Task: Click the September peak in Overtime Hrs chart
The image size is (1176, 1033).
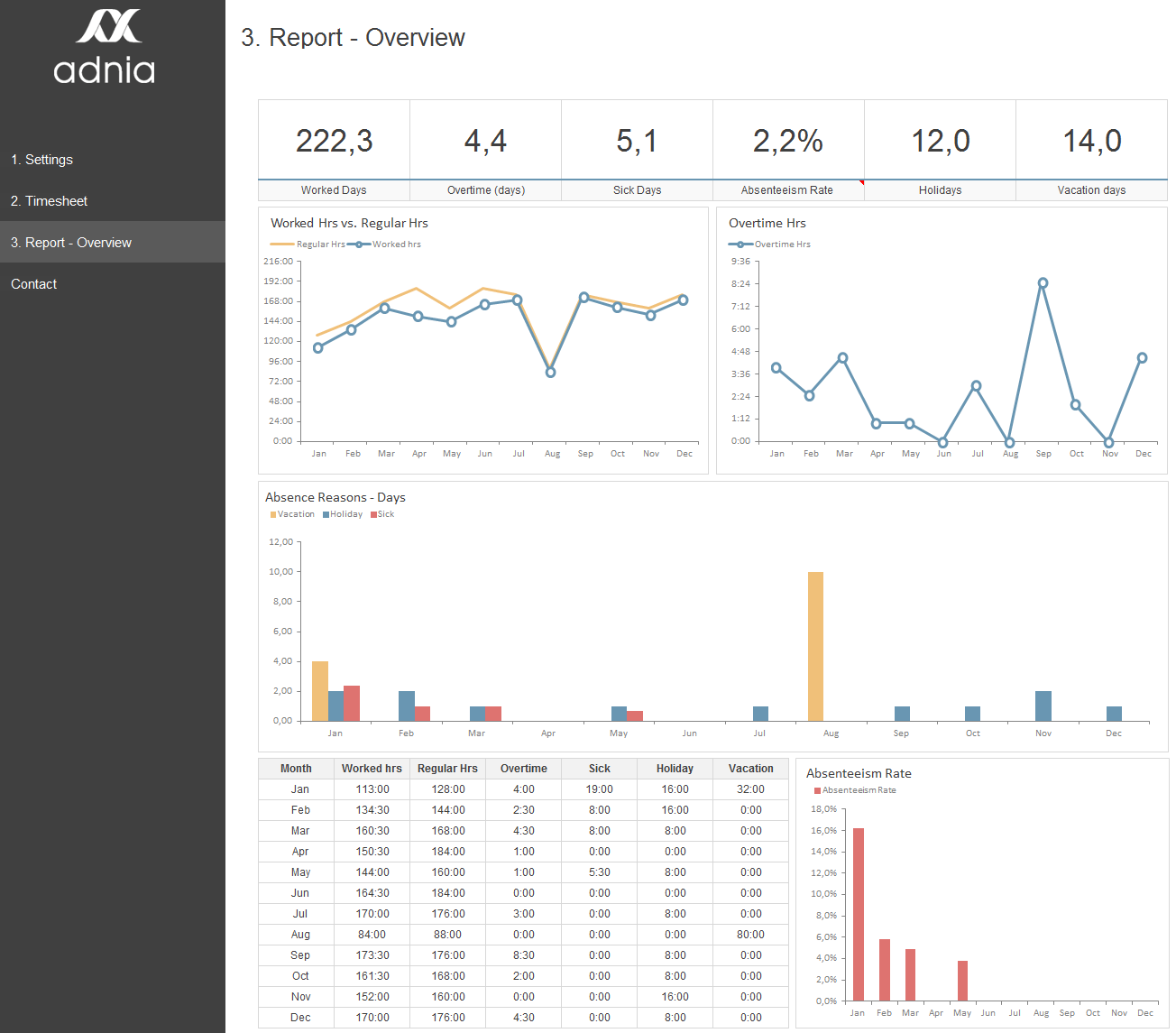Action: (1043, 282)
